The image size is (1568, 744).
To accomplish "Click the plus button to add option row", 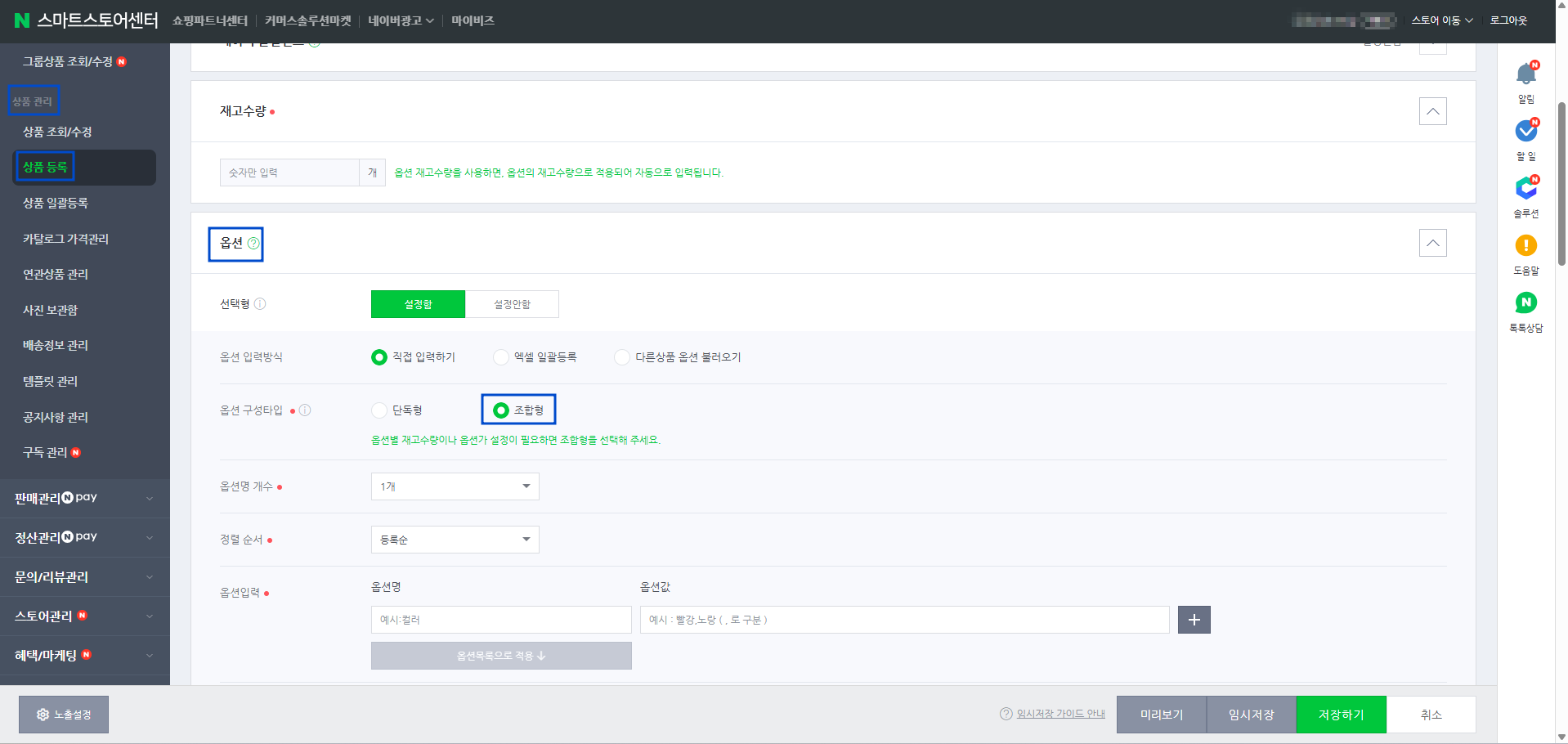I will pos(1194,620).
